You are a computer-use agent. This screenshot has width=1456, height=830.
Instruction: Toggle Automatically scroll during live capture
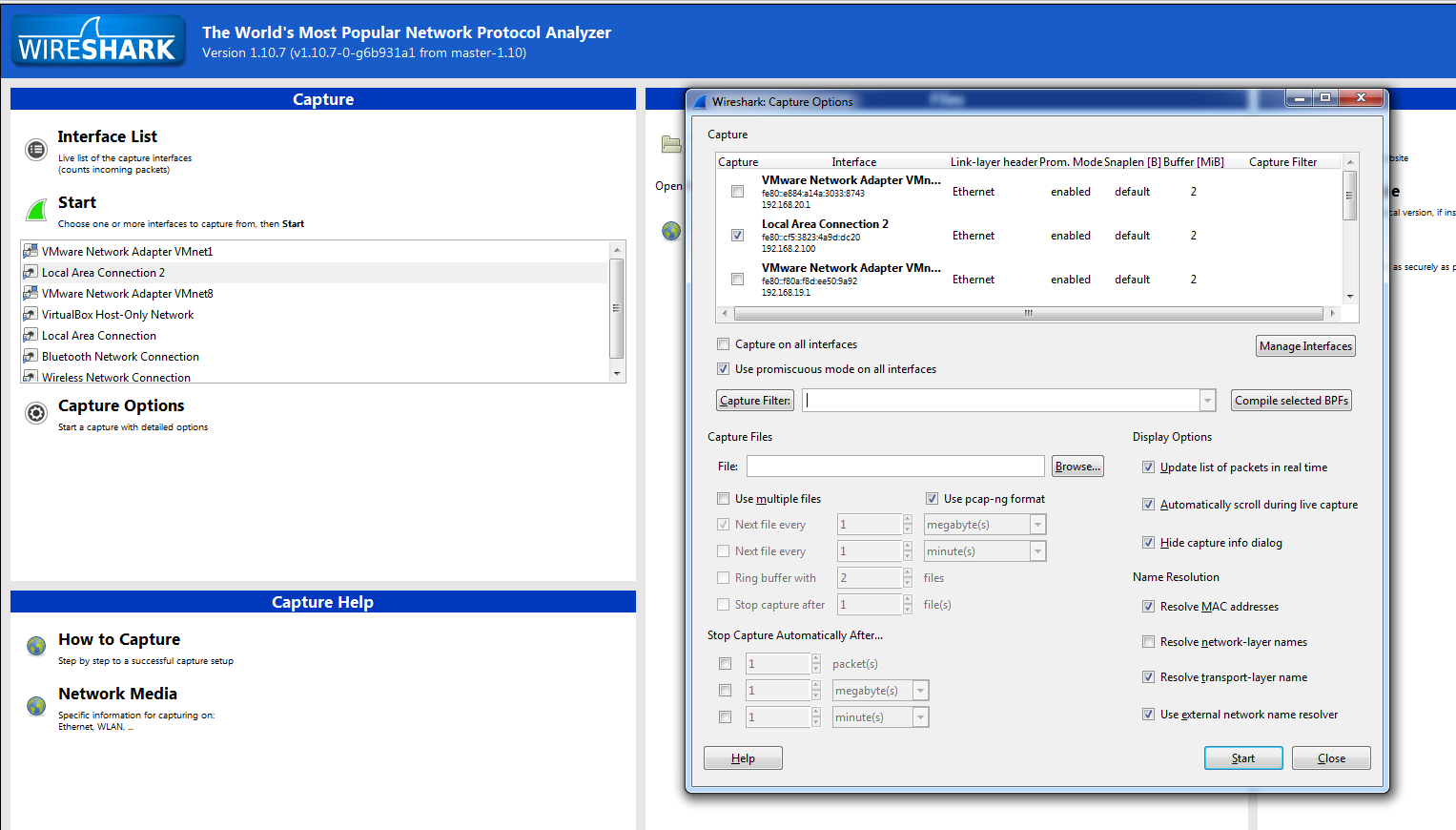1148,504
